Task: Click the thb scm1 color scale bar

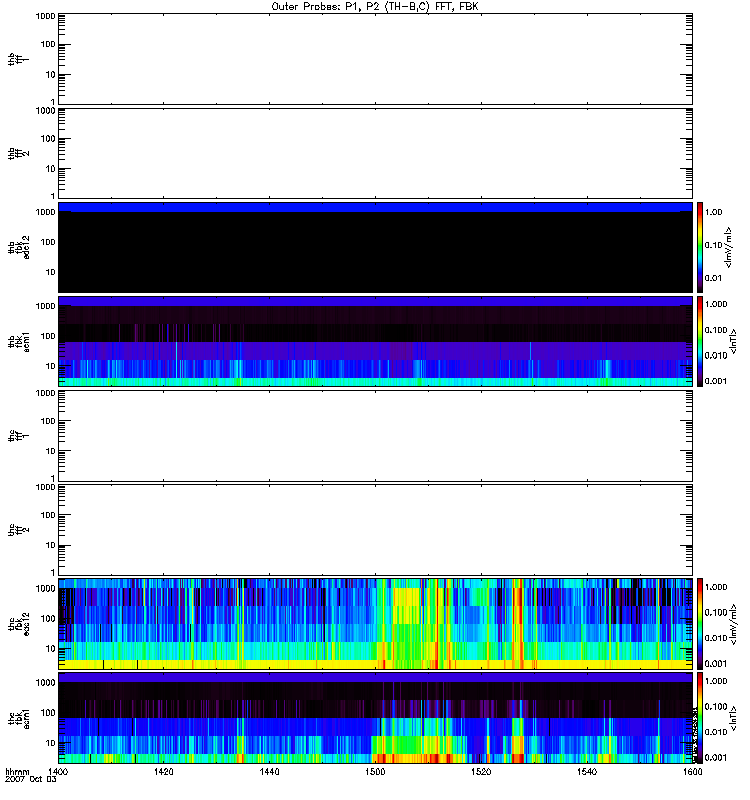Action: coord(701,341)
